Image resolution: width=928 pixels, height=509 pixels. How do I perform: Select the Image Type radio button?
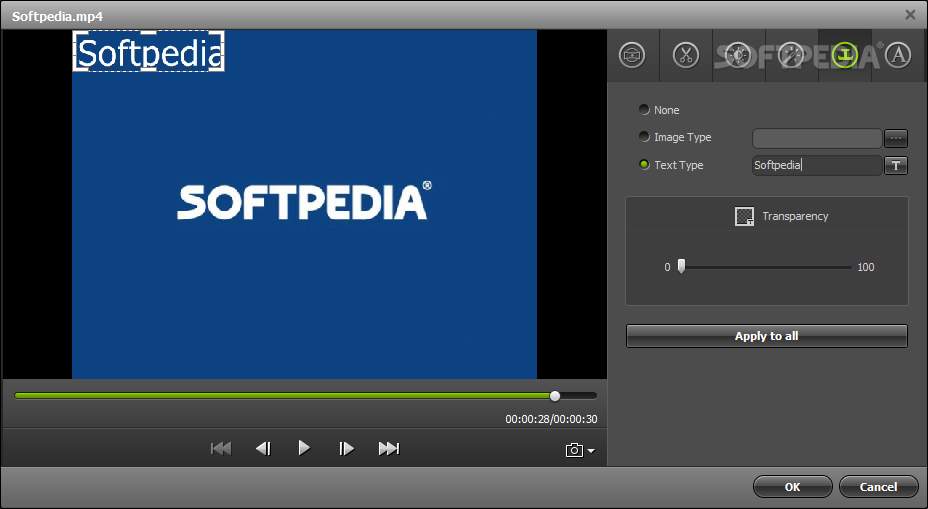tap(645, 137)
